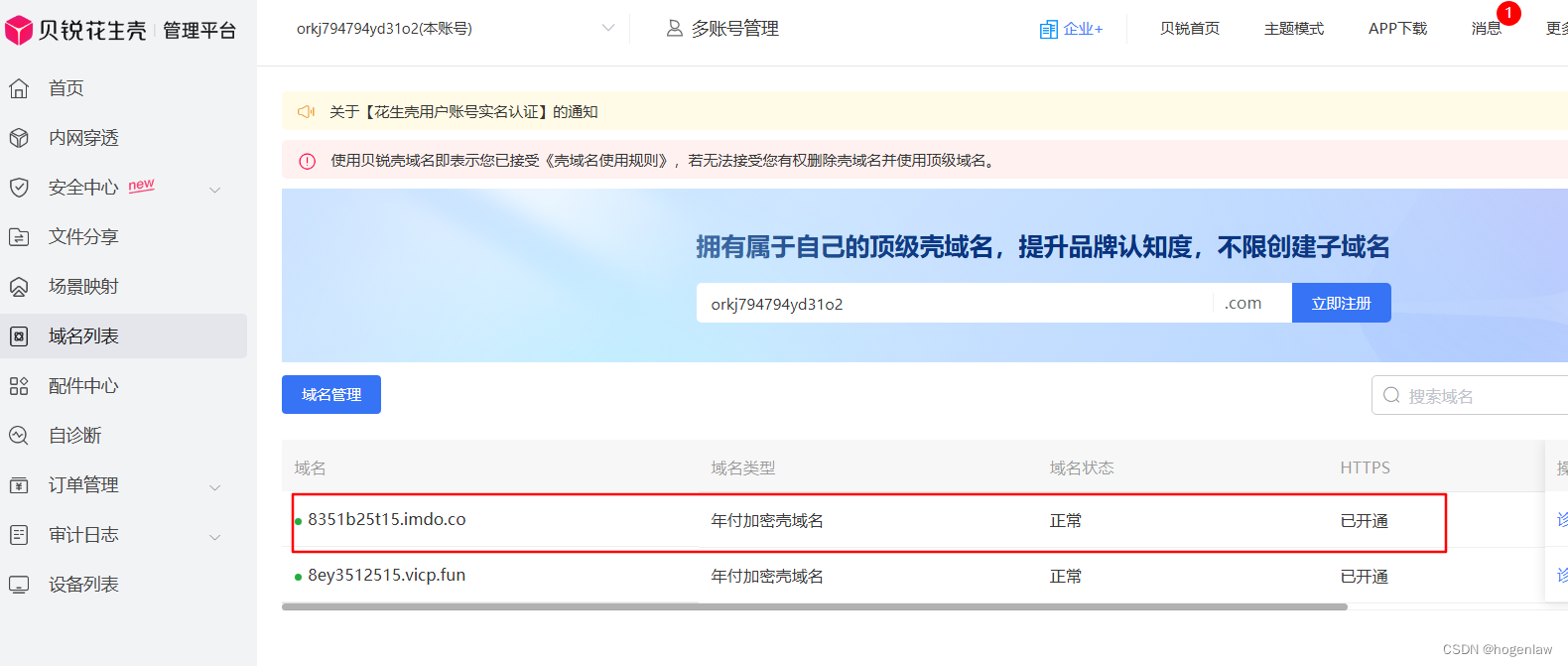Click domain 8351b25t15.imdo.co
The height and width of the screenshot is (666, 1568).
387,519
